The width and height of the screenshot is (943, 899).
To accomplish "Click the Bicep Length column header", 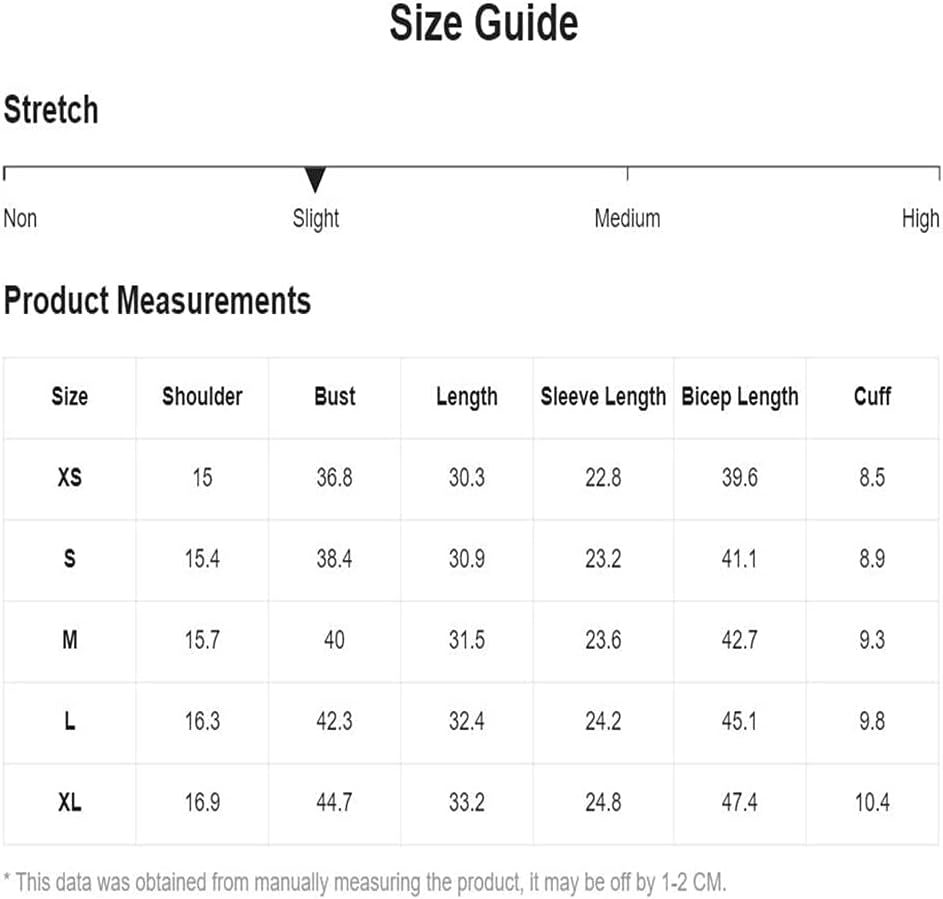I will (740, 397).
